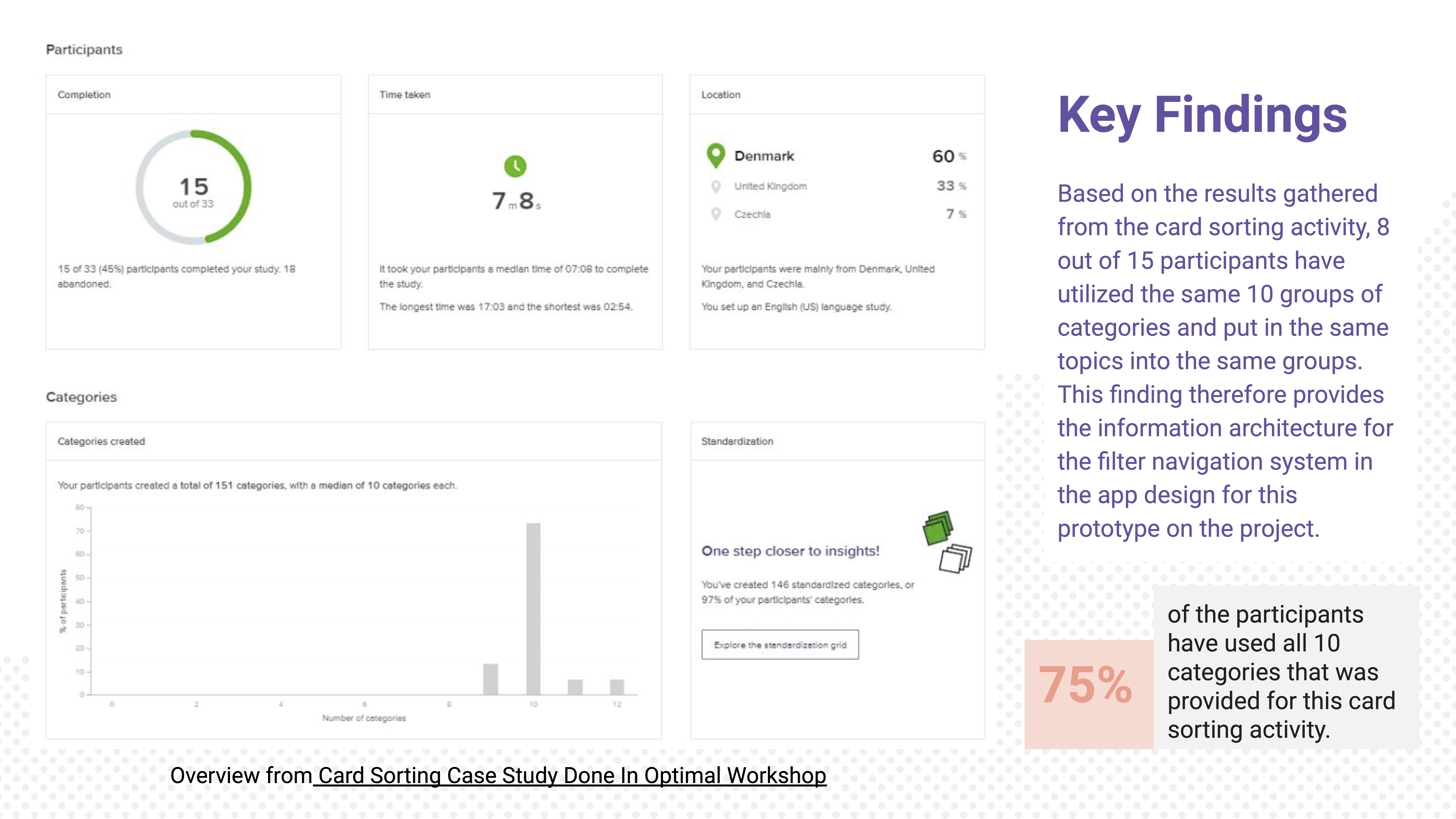Click the Completion card header
Image resolution: width=1456 pixels, height=819 pixels.
click(193, 94)
